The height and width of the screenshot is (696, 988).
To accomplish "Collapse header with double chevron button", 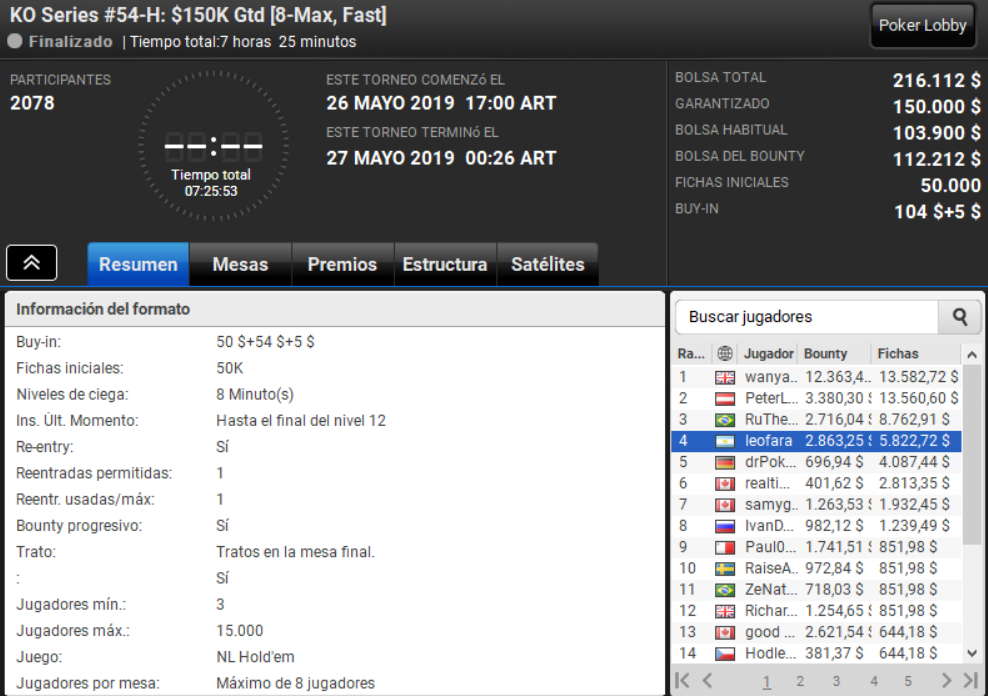I will (x=32, y=263).
